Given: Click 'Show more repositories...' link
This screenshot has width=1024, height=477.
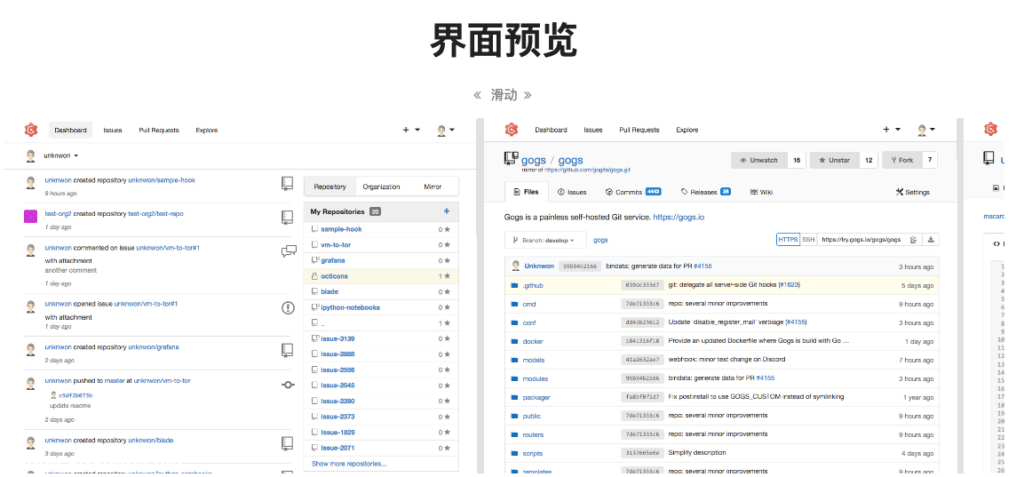Looking at the screenshot, I should point(349,463).
